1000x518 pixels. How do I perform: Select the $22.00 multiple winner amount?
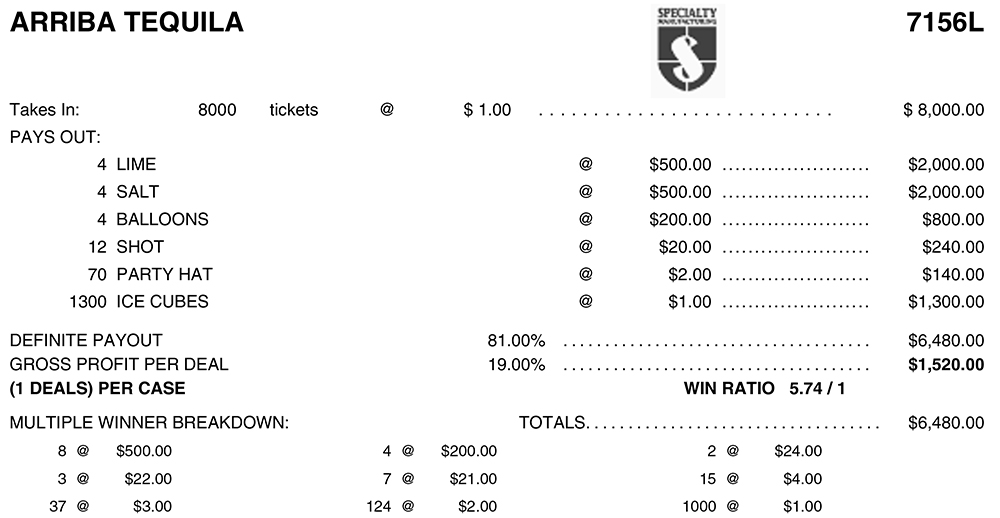(148, 479)
